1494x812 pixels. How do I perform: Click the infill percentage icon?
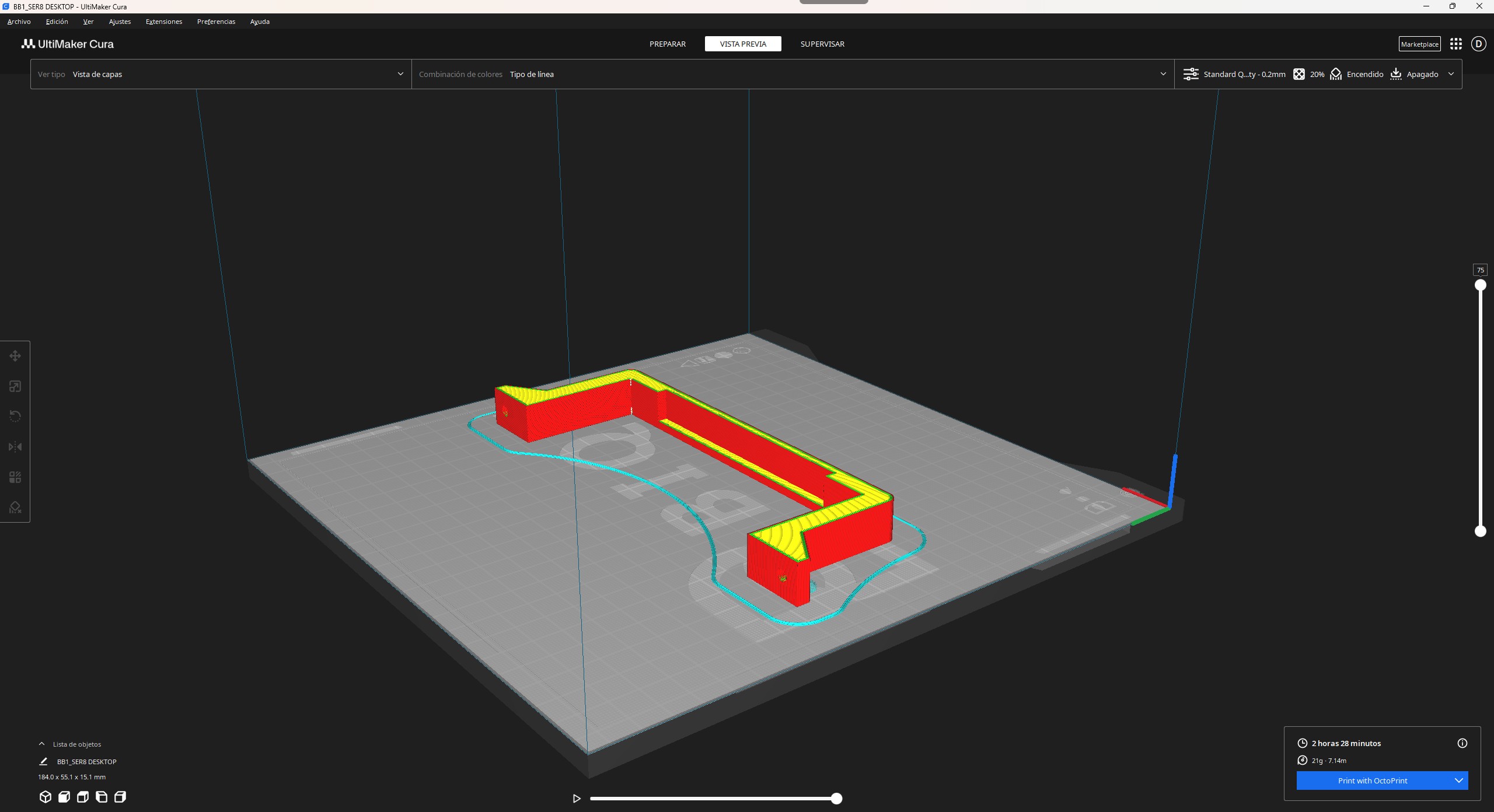point(1299,74)
